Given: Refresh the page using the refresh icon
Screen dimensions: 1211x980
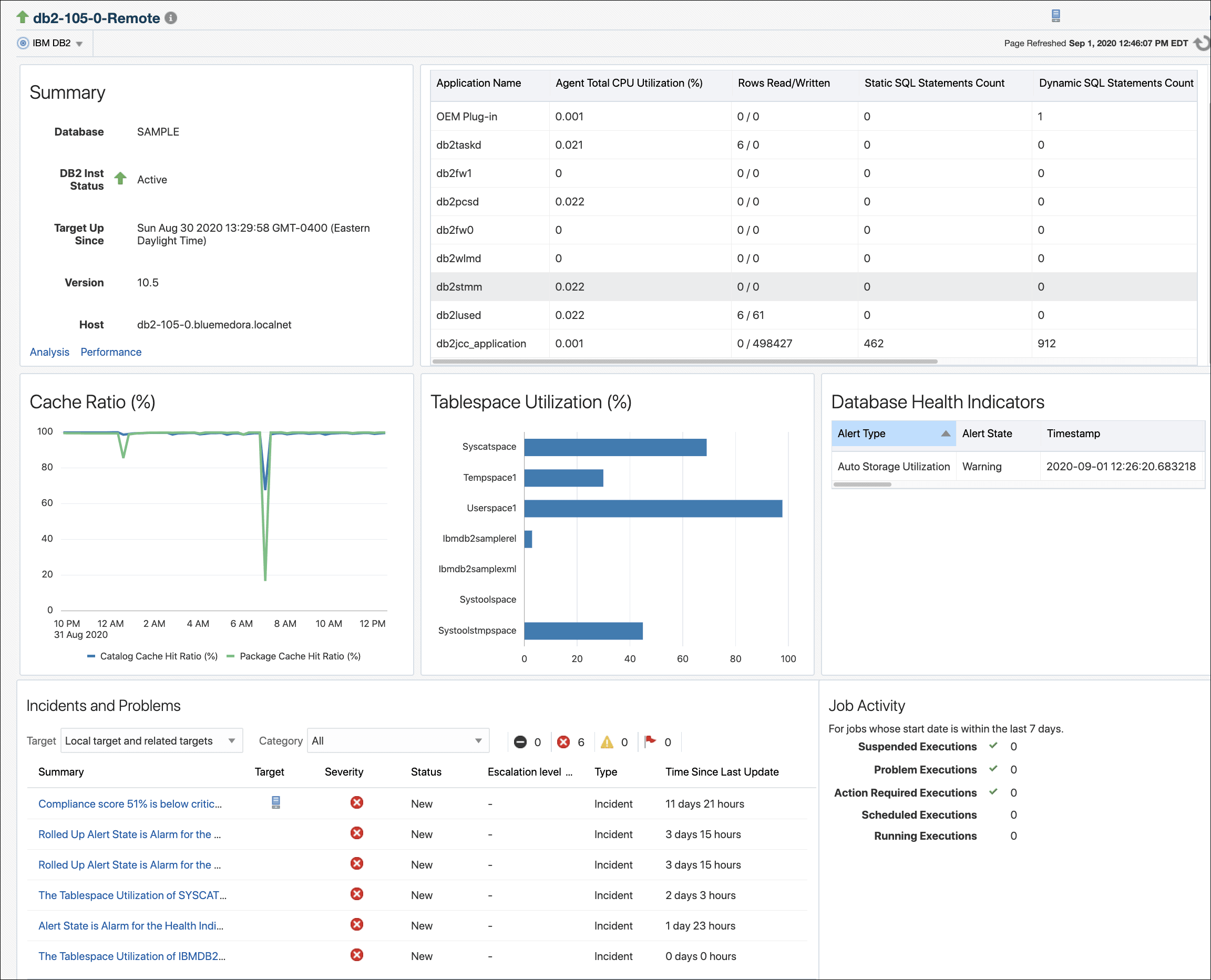Looking at the screenshot, I should 1200,43.
